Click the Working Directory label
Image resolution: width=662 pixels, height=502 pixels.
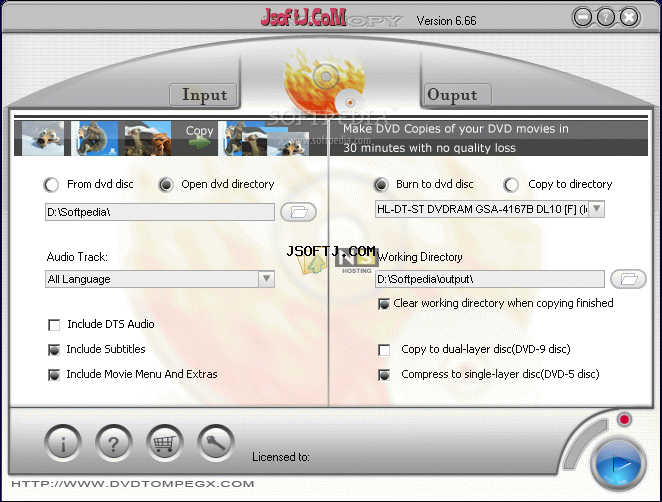[x=420, y=257]
